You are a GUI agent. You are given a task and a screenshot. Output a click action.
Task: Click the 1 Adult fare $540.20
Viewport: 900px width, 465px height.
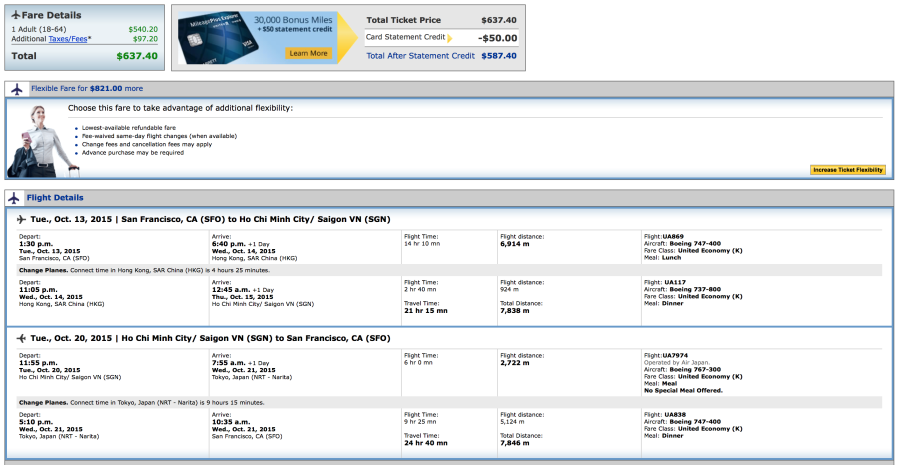[x=143, y=29]
